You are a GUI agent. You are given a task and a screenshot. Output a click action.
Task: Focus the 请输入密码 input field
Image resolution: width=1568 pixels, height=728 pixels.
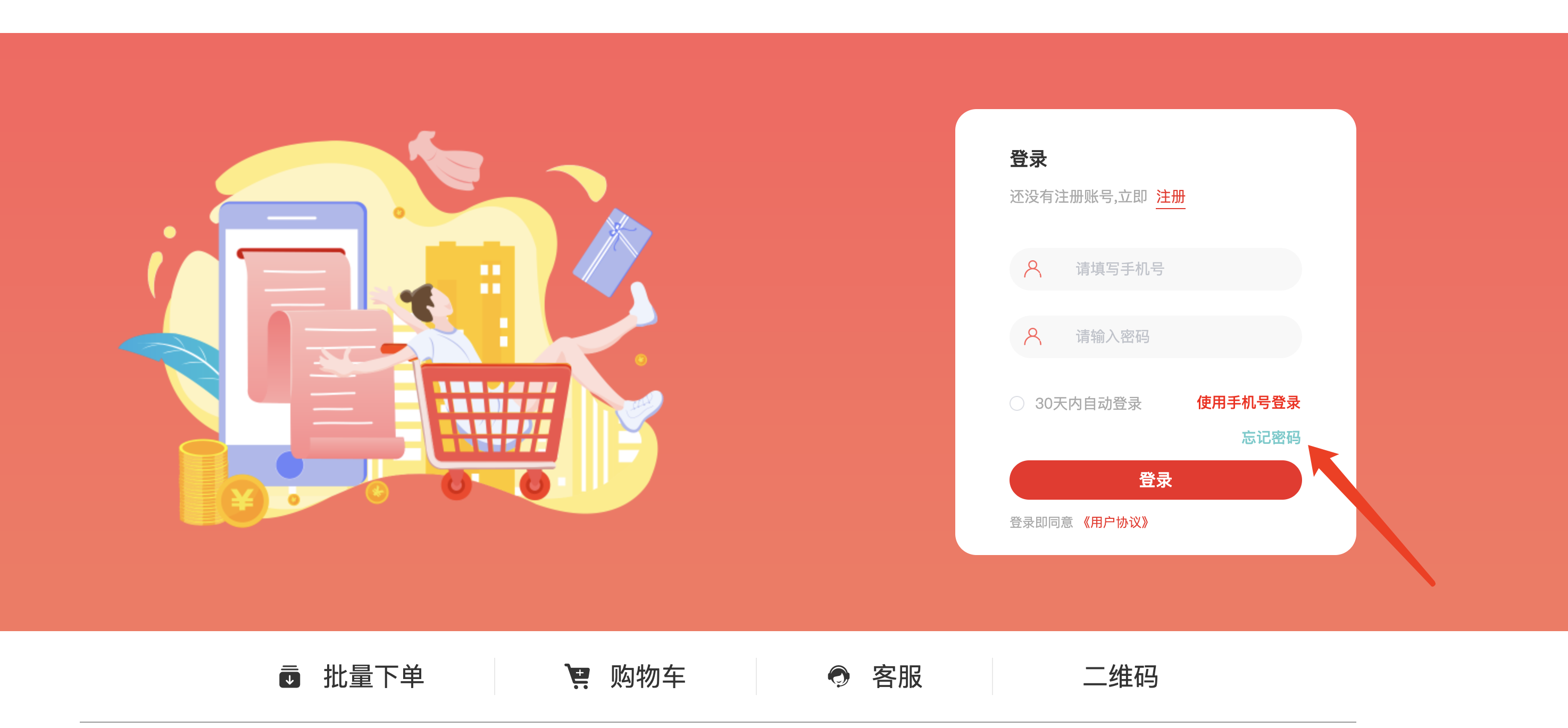coord(1155,336)
